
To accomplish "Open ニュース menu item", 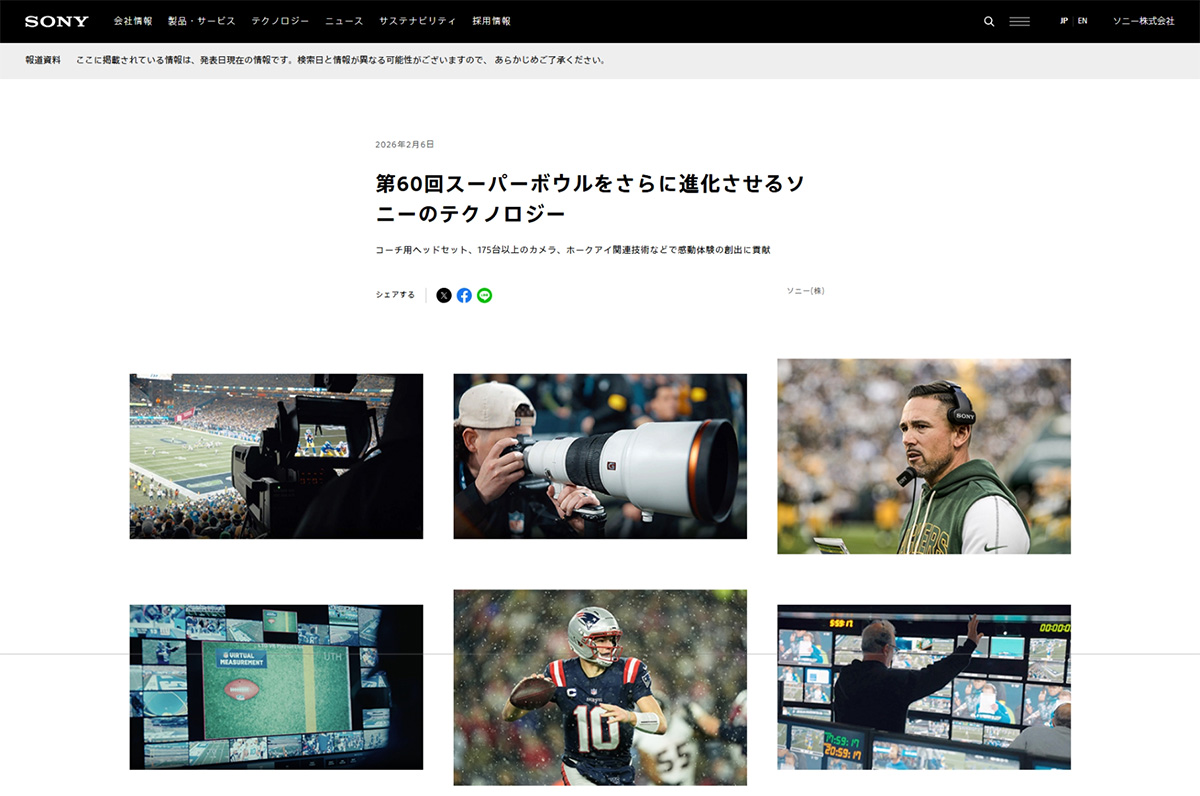I will pyautogui.click(x=344, y=21).
